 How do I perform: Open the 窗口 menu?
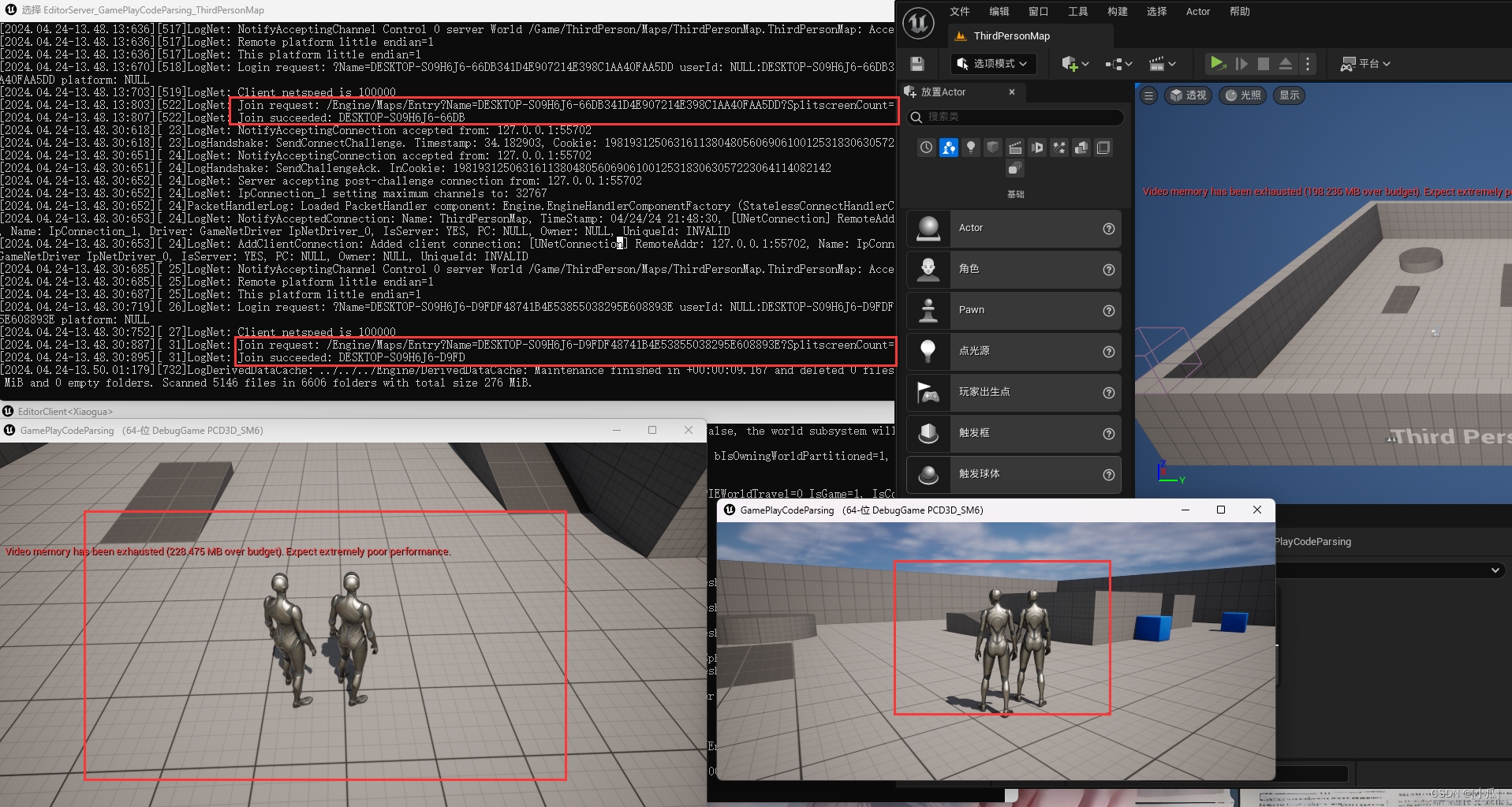tap(1039, 12)
